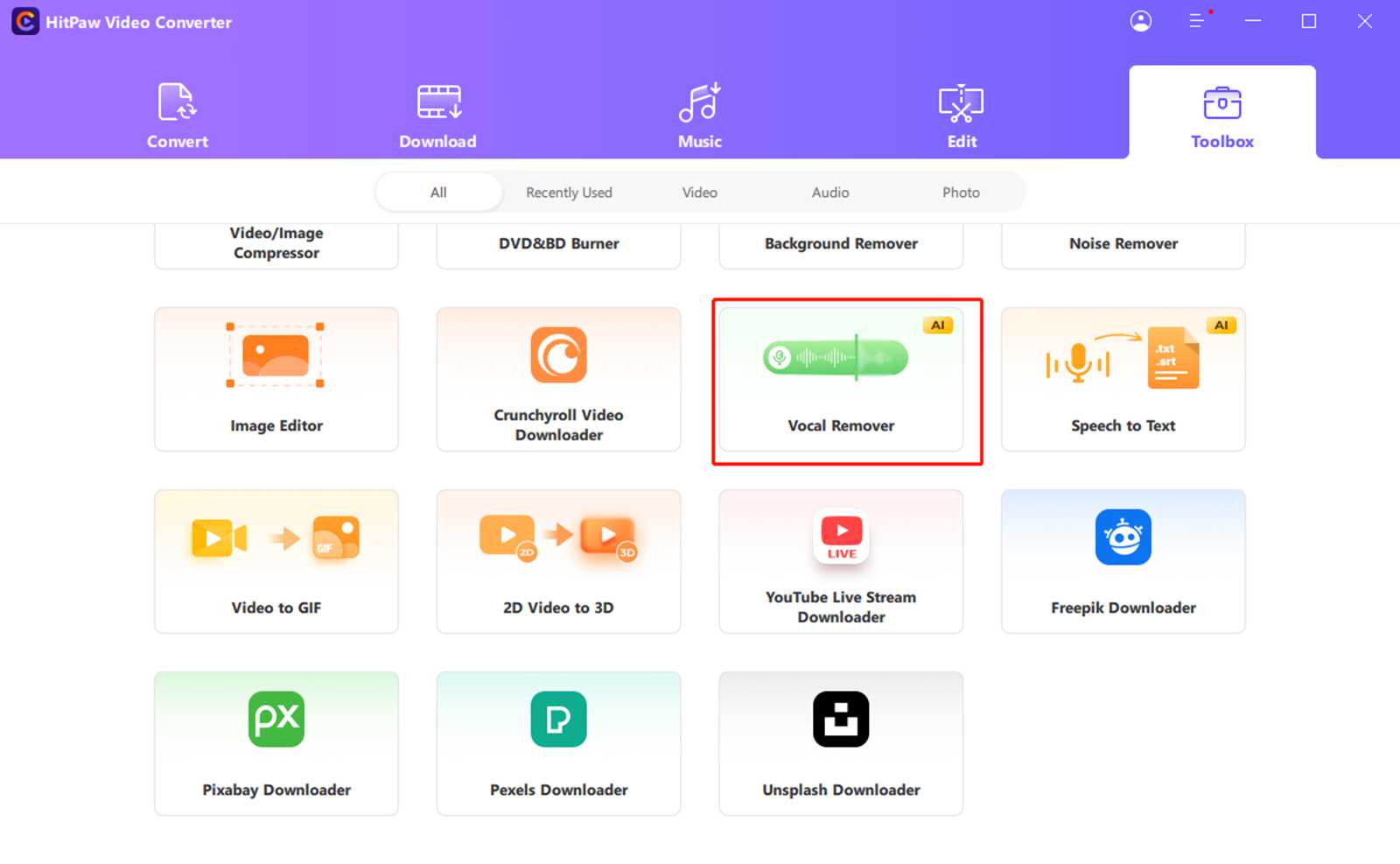Image resolution: width=1400 pixels, height=864 pixels.
Task: Launch the Freepik Downloader
Action: tap(1123, 561)
